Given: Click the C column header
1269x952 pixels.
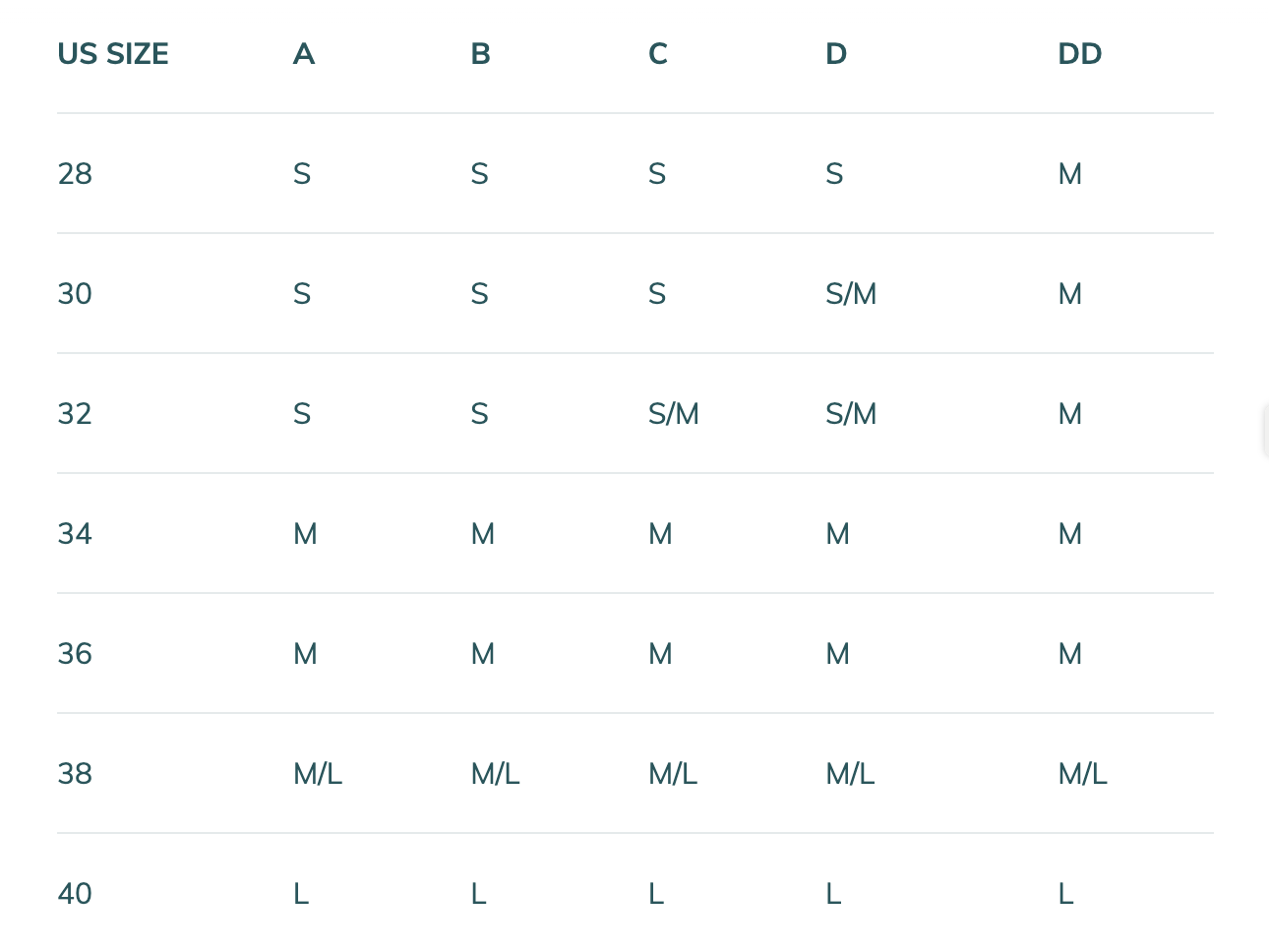Looking at the screenshot, I should (x=658, y=54).
